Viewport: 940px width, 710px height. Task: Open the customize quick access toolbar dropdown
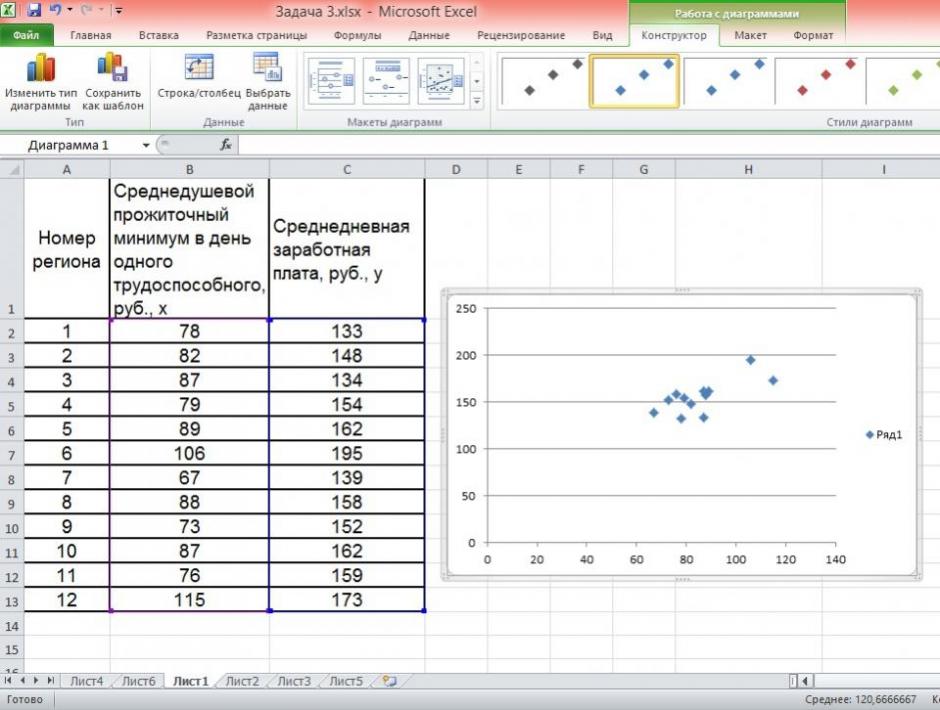point(119,11)
